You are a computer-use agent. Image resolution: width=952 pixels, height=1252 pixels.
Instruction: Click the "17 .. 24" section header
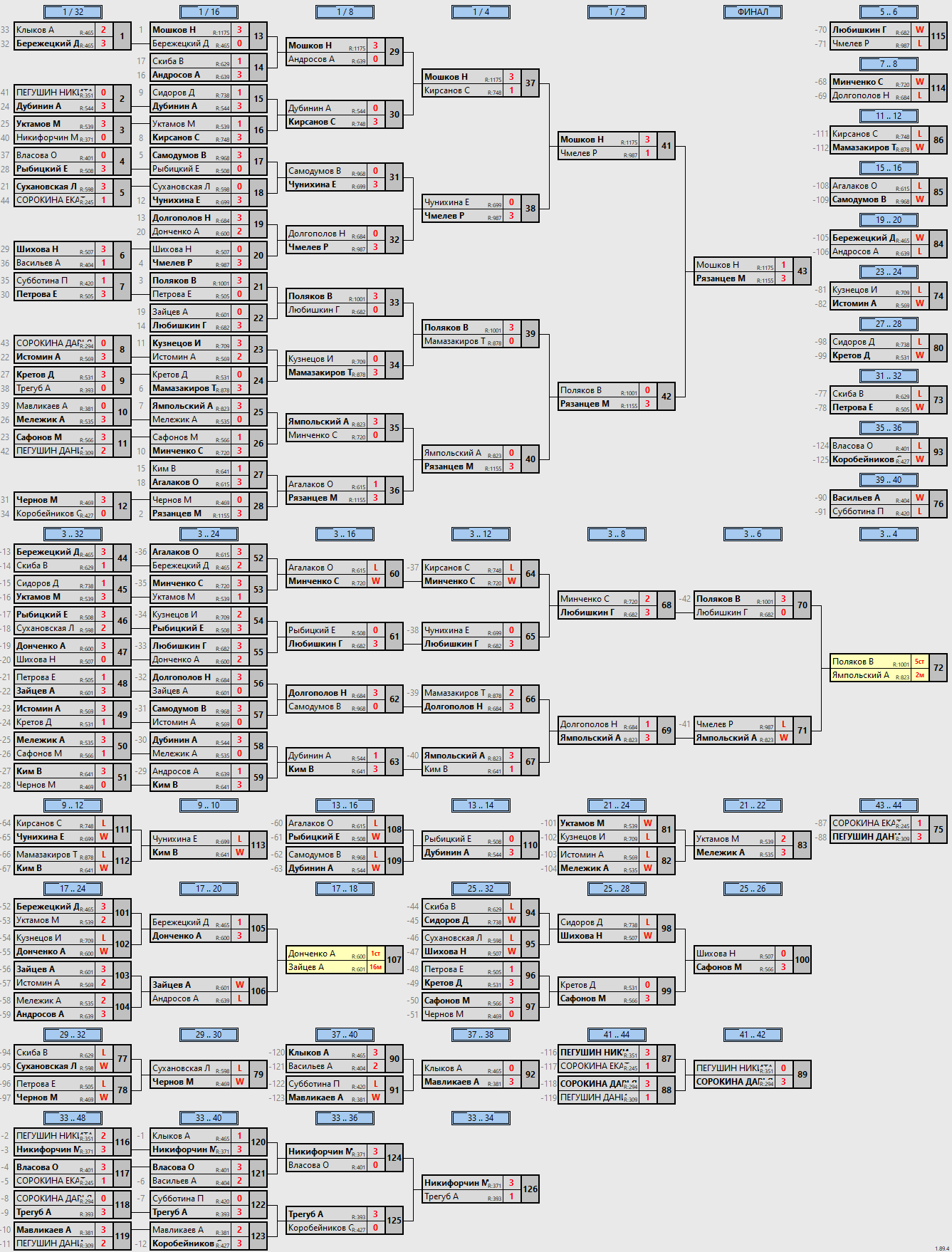coord(73,889)
